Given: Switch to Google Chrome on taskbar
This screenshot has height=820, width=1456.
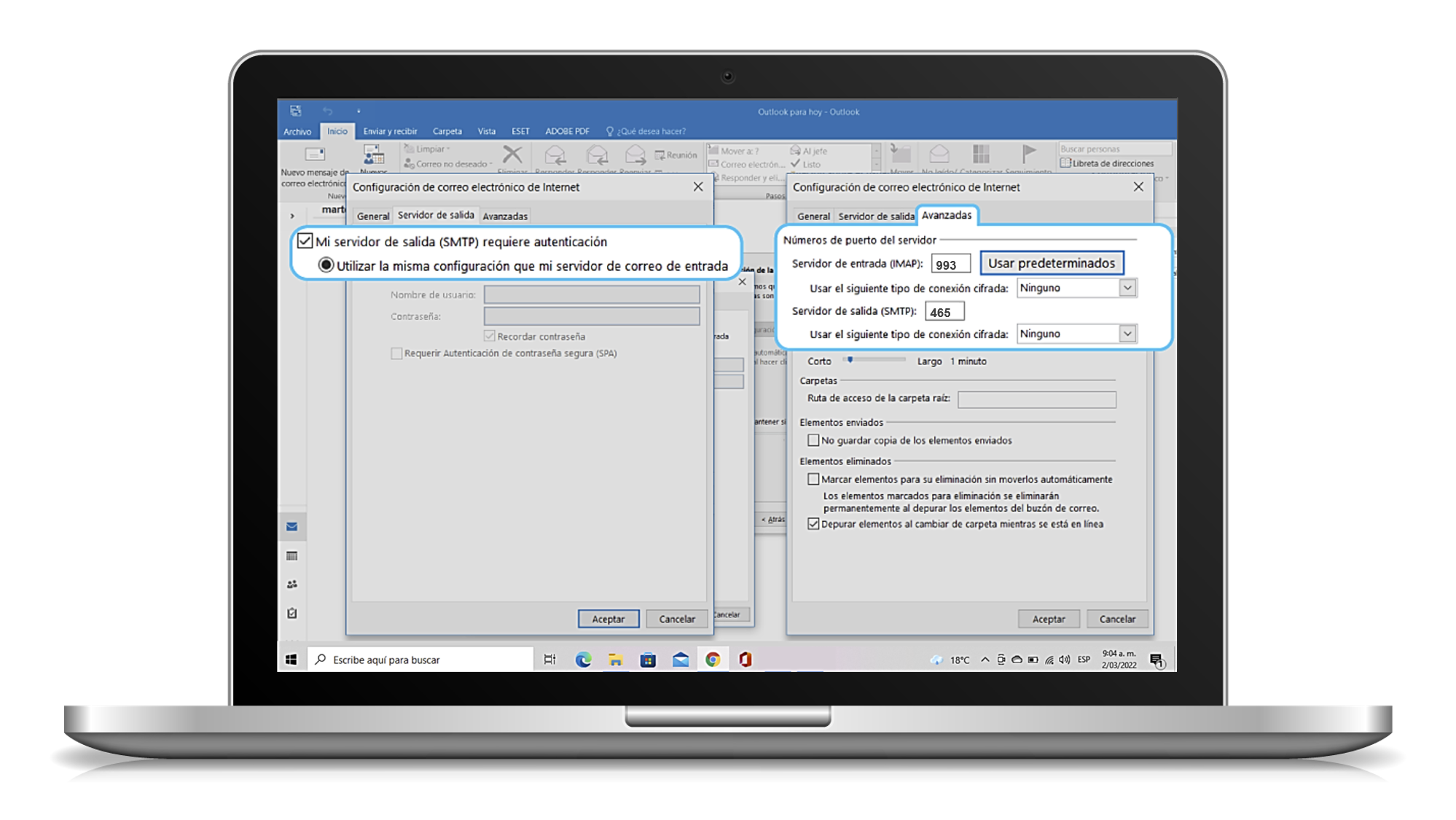Looking at the screenshot, I should pos(713,659).
